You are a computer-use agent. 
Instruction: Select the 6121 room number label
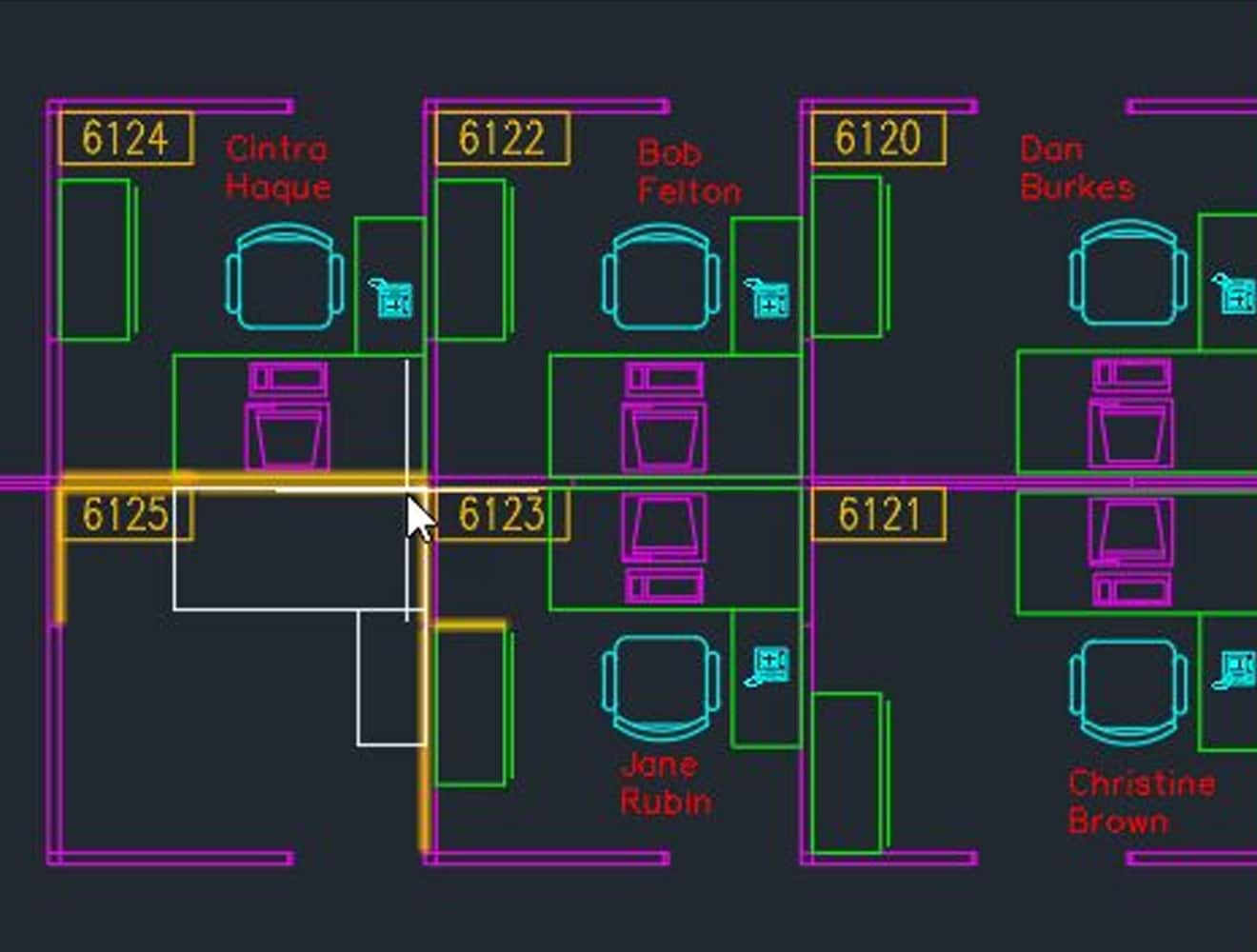[878, 515]
